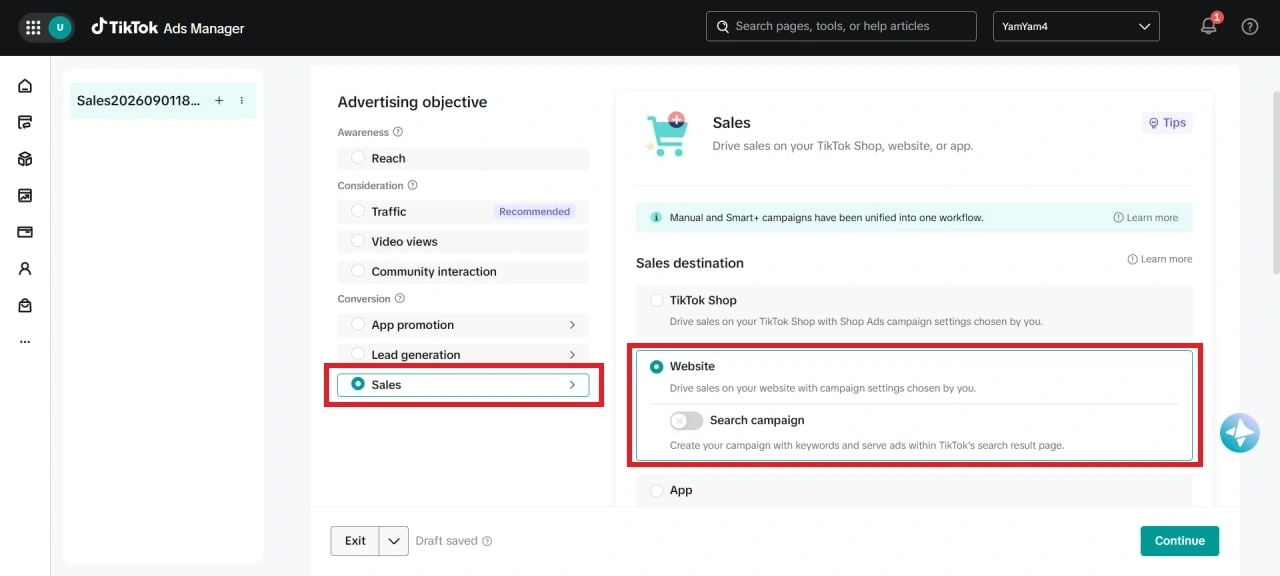The height and width of the screenshot is (576, 1280).
Task: Open the chart analytics sidebar icon
Action: (x=25, y=196)
